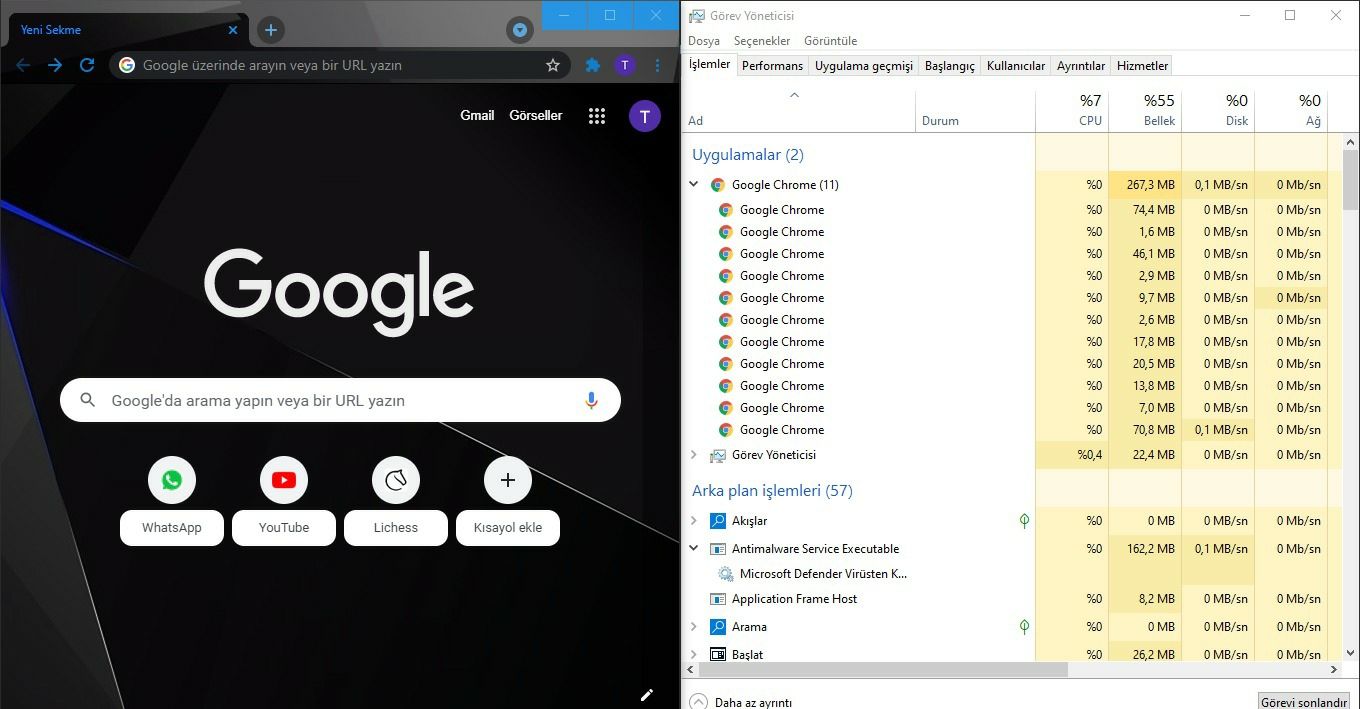Click the Task Manager horizontal scrollbar thumb
This screenshot has width=1360, height=709.
pos(881,670)
